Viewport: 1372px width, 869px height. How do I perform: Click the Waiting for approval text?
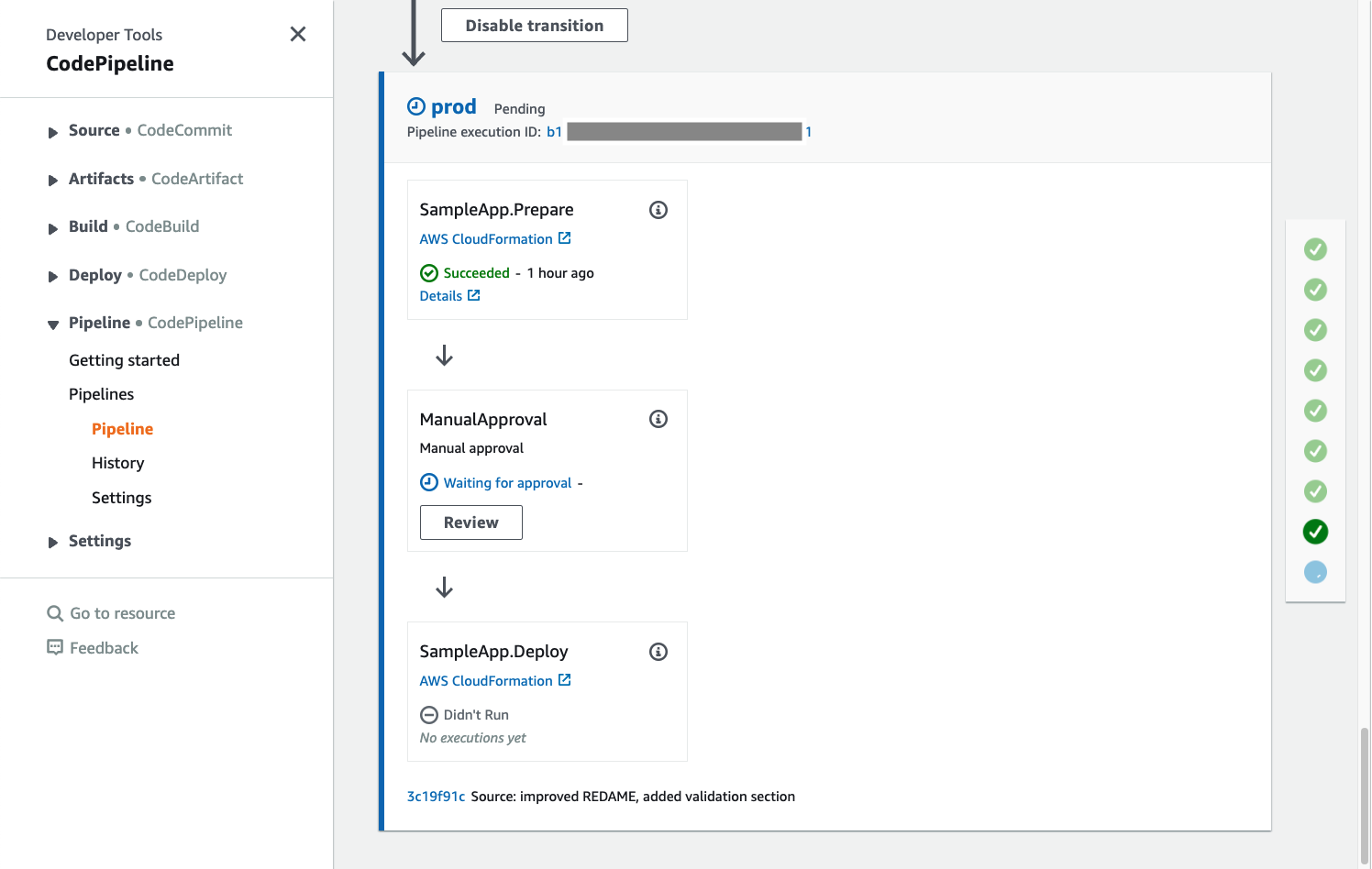click(x=507, y=483)
